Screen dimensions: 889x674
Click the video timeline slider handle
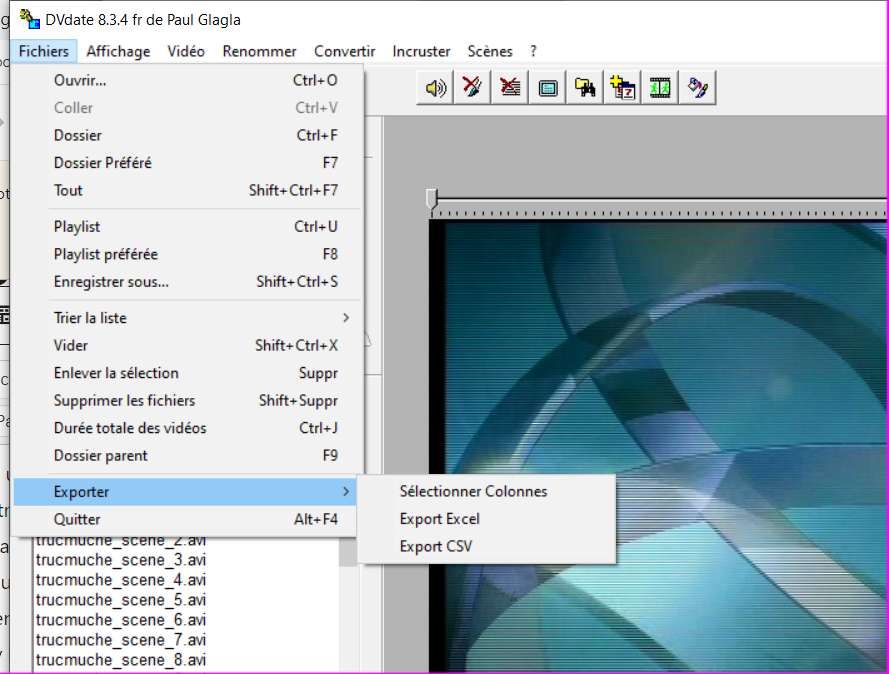[432, 199]
